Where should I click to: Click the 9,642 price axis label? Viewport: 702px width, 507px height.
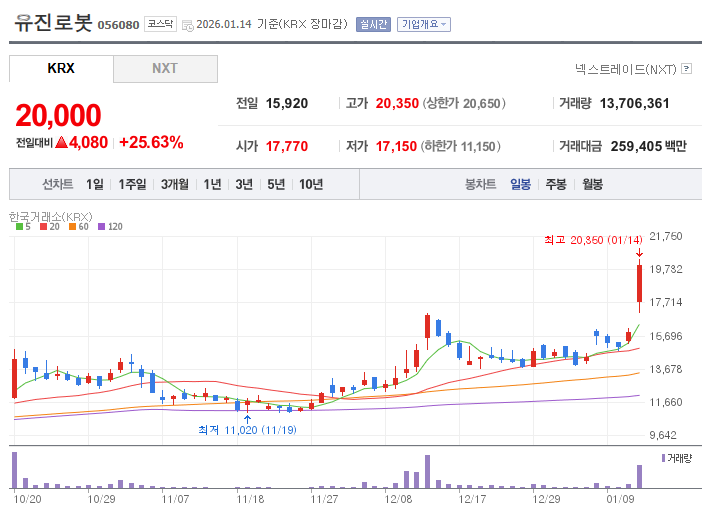click(663, 435)
